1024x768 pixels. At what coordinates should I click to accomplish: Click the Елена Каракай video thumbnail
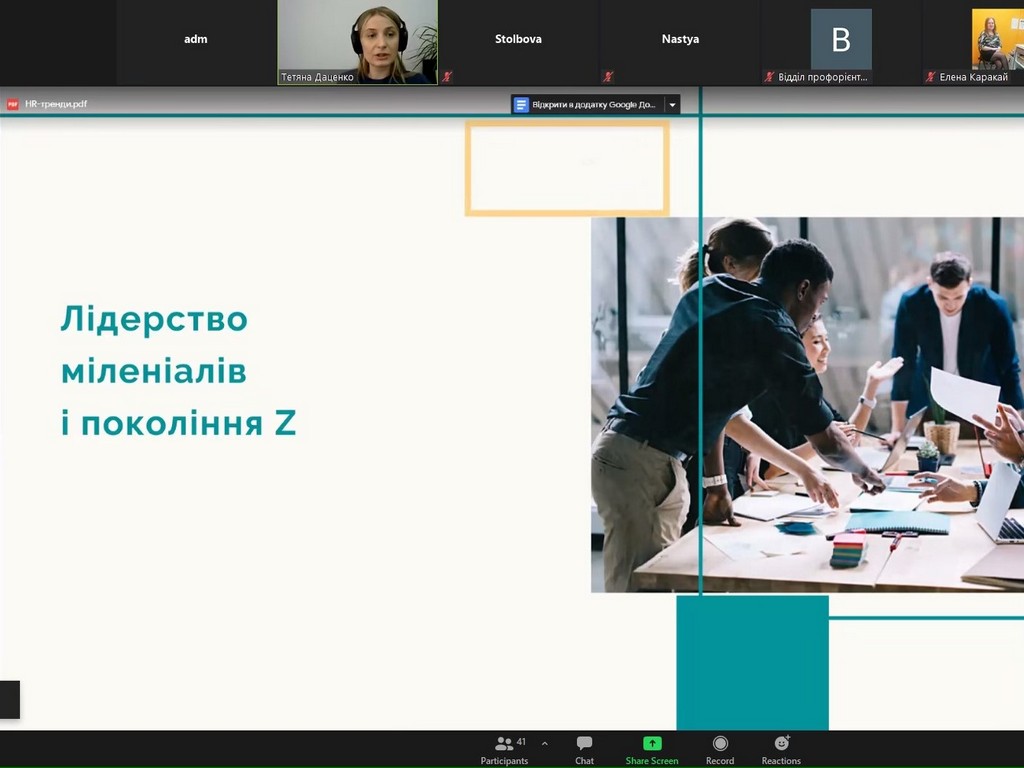click(997, 39)
